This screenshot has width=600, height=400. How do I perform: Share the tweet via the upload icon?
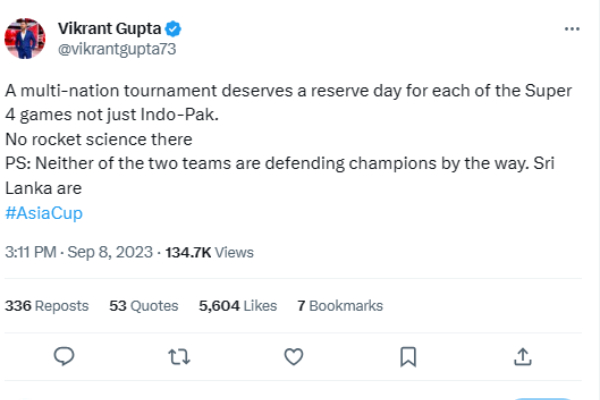pyautogui.click(x=523, y=356)
